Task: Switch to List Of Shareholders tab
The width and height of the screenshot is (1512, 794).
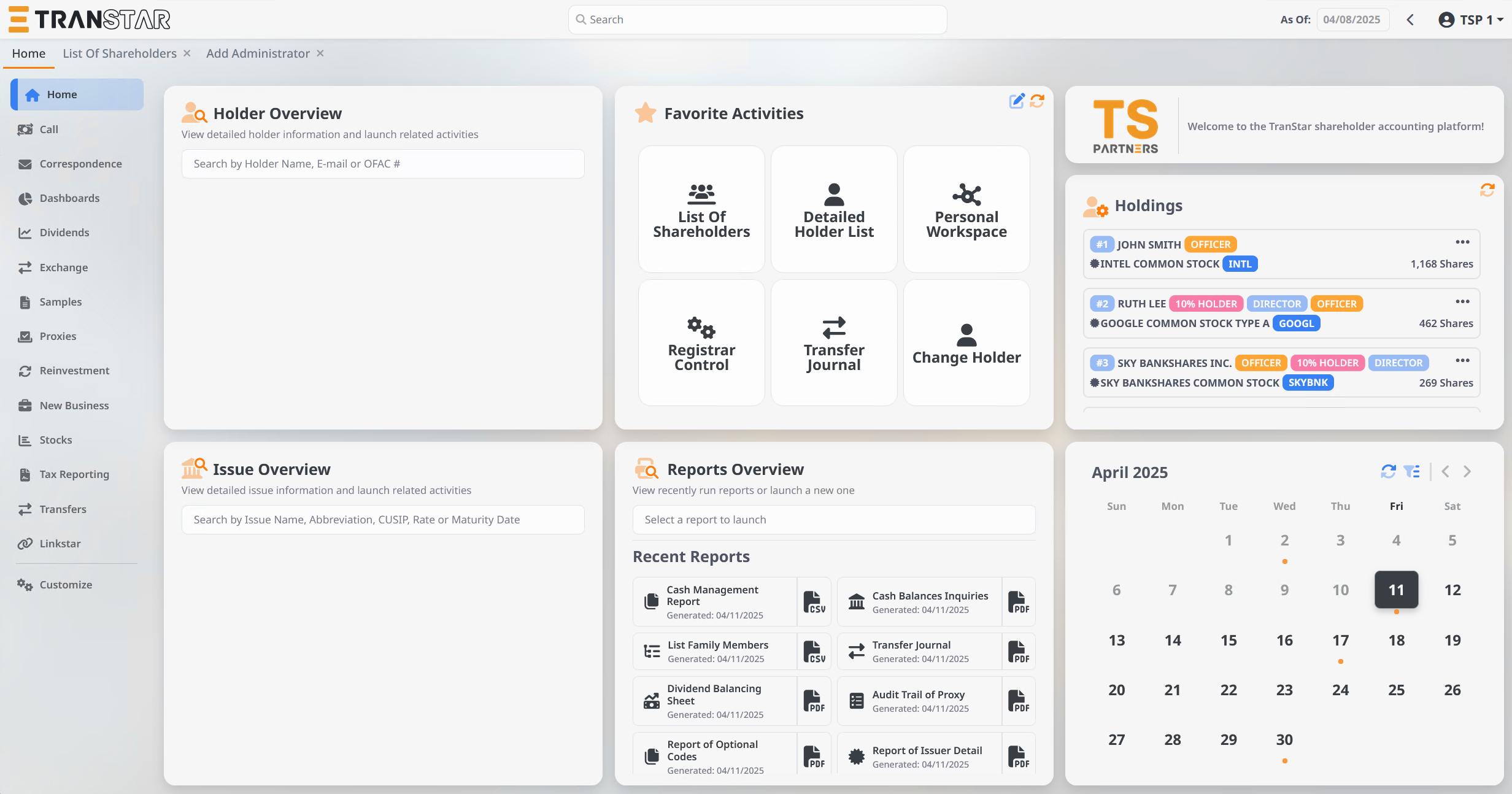Action: click(120, 53)
